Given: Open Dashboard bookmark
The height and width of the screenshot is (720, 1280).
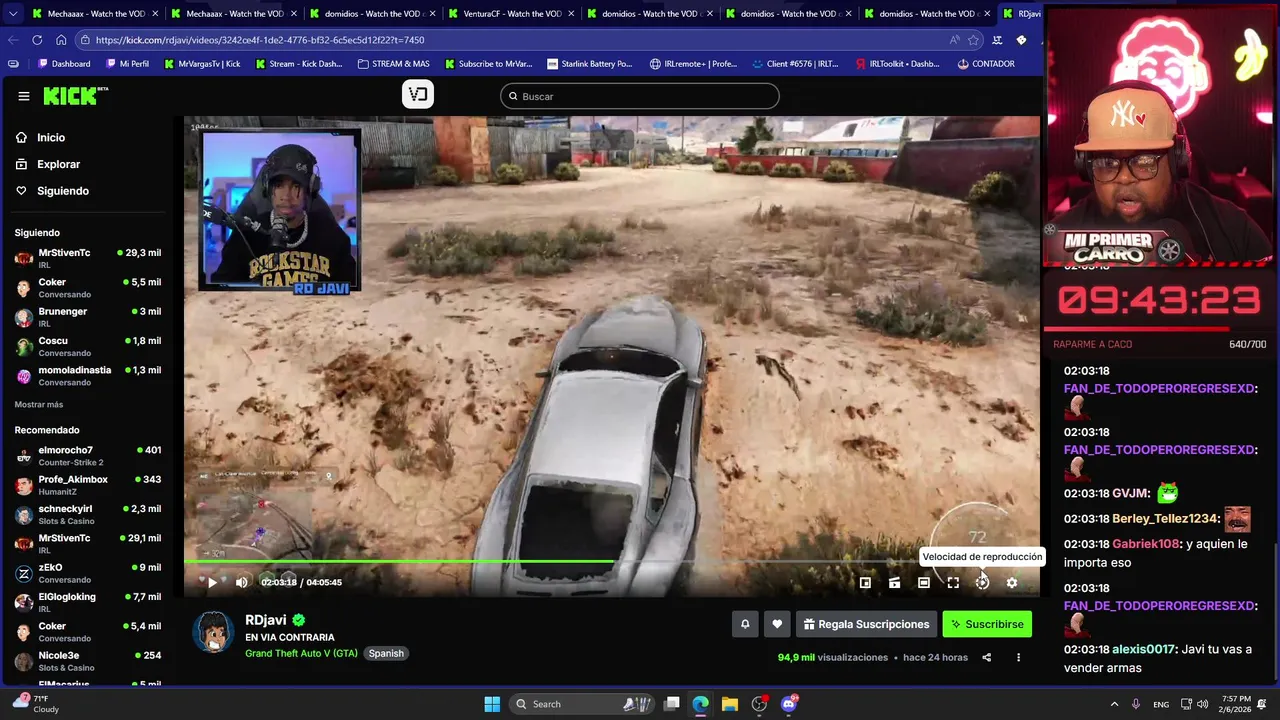Looking at the screenshot, I should point(65,64).
